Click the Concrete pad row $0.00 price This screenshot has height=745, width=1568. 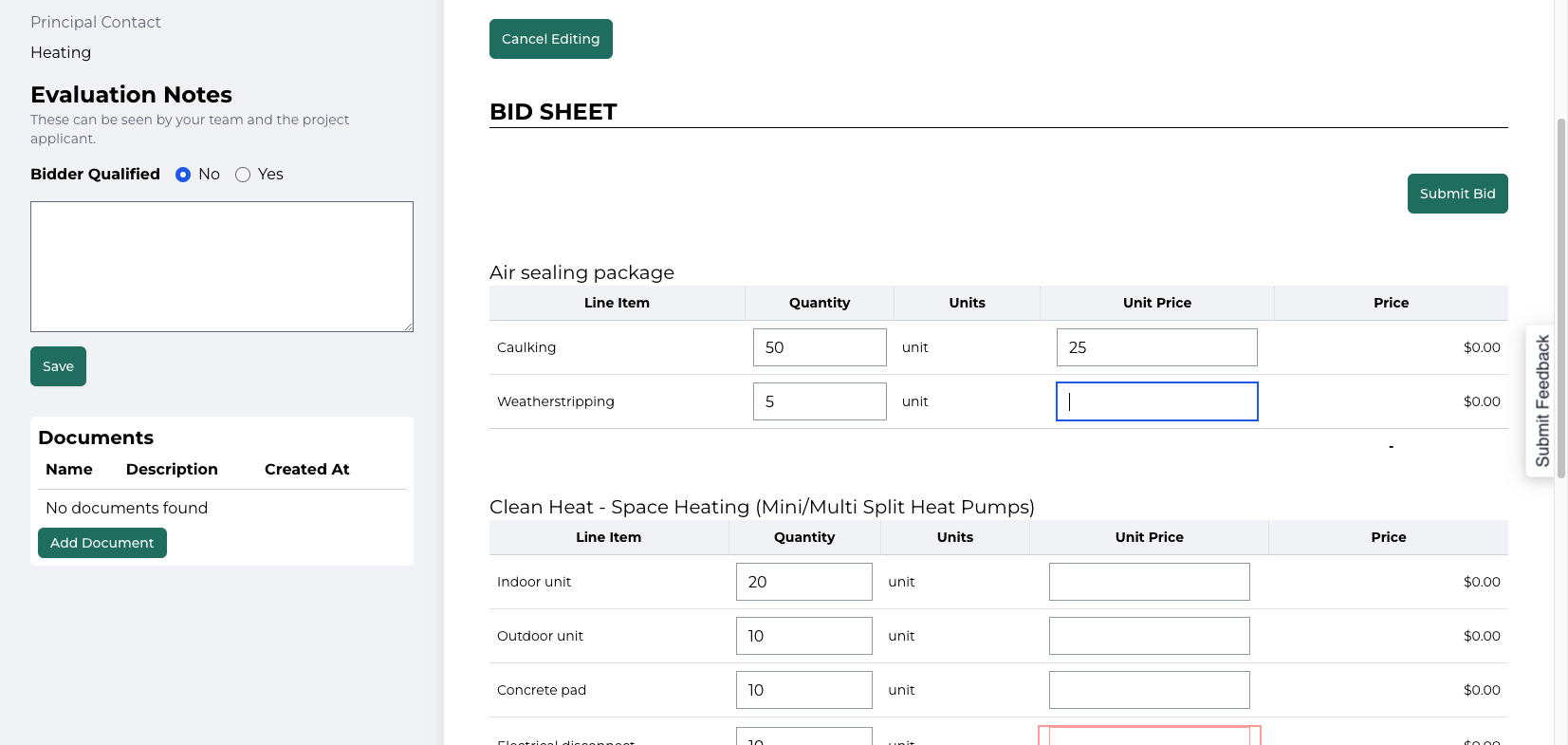click(x=1482, y=690)
